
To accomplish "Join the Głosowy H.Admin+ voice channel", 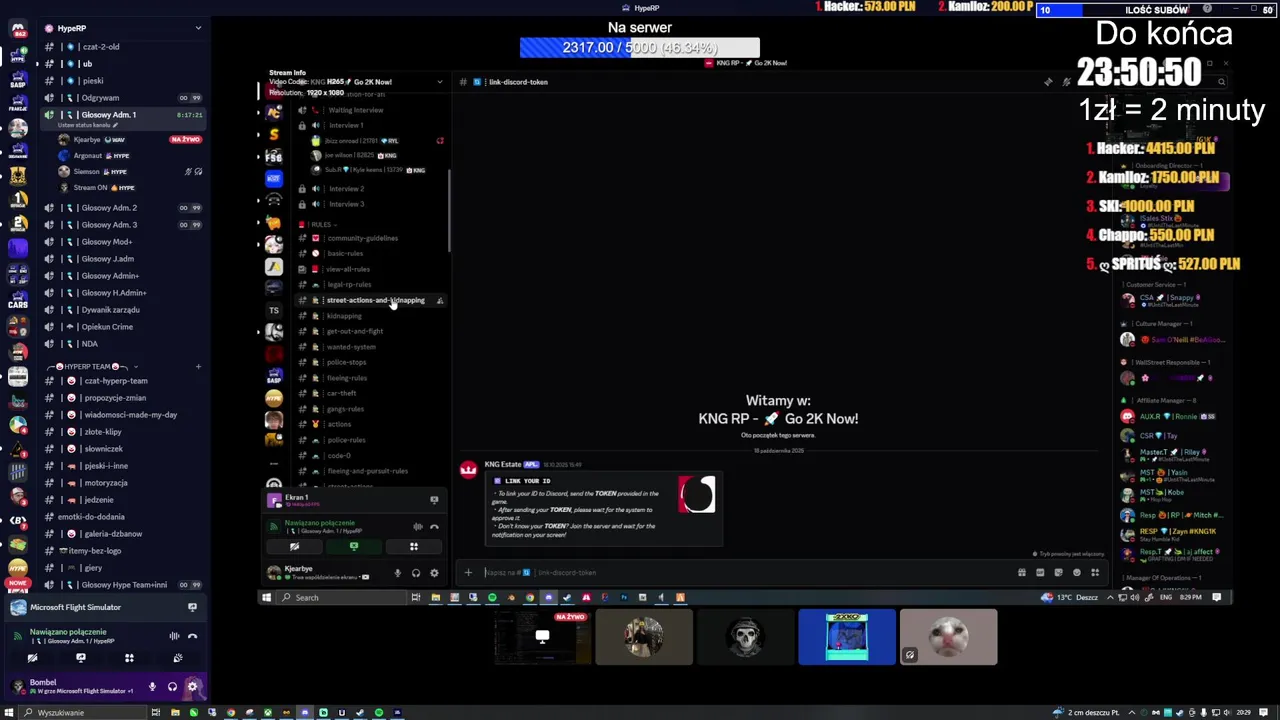I will click(x=122, y=293).
